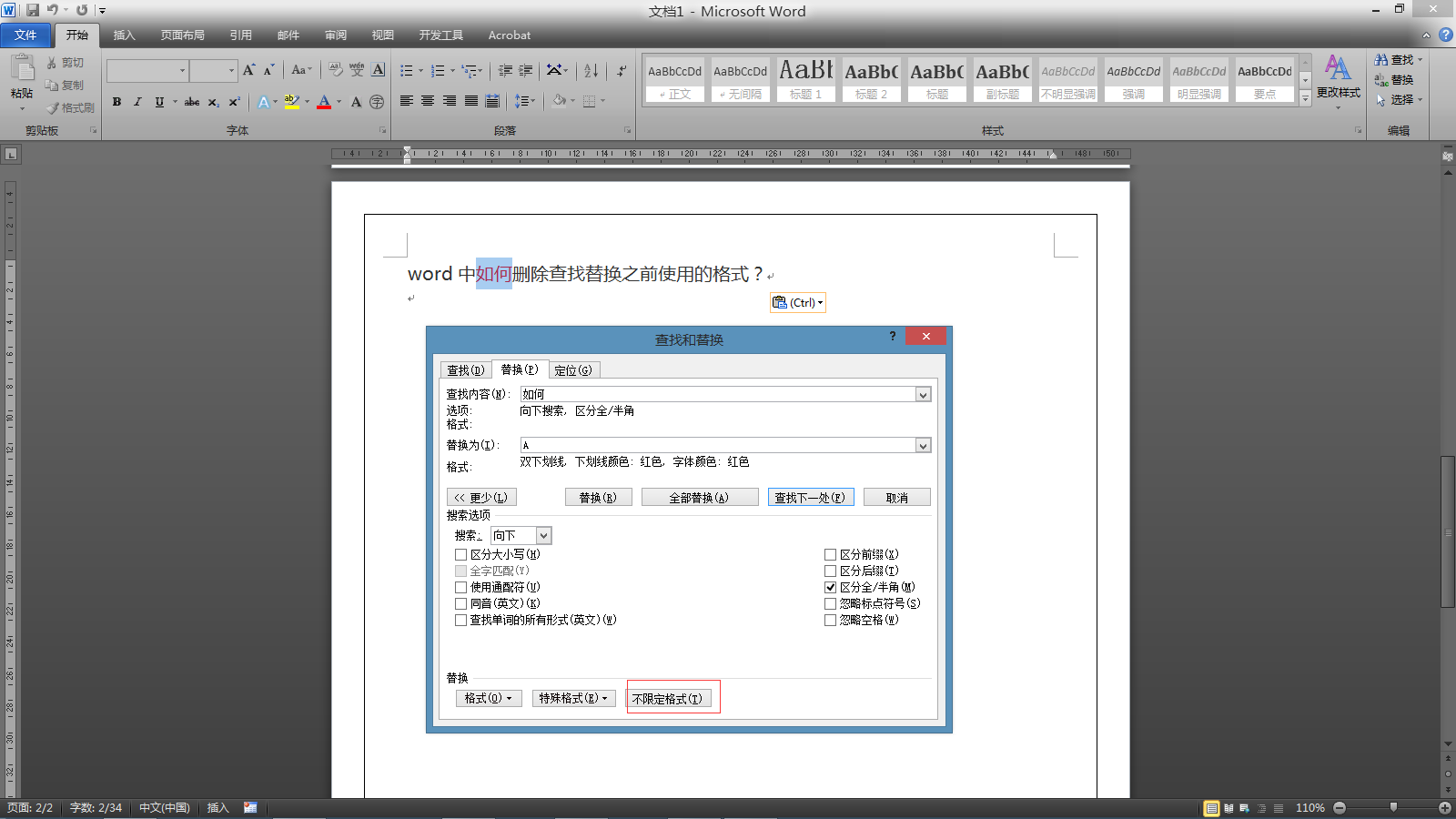Open the 特殊格式(E) dropdown button
1456x819 pixels.
574,698
